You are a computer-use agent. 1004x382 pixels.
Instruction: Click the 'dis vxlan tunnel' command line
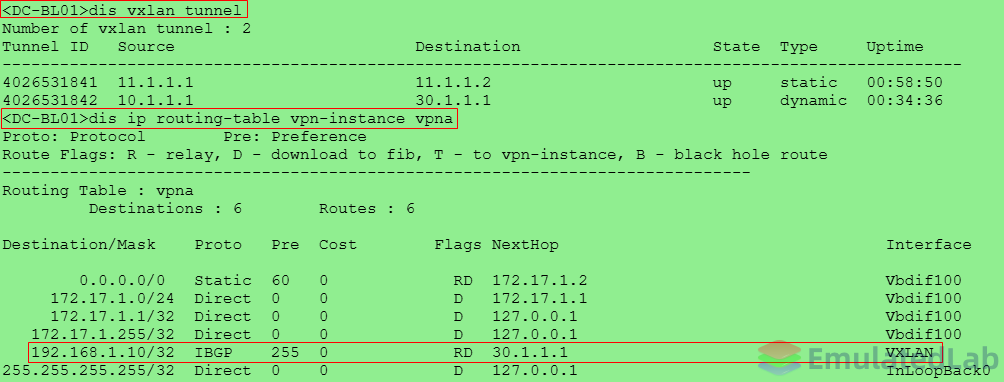124,10
